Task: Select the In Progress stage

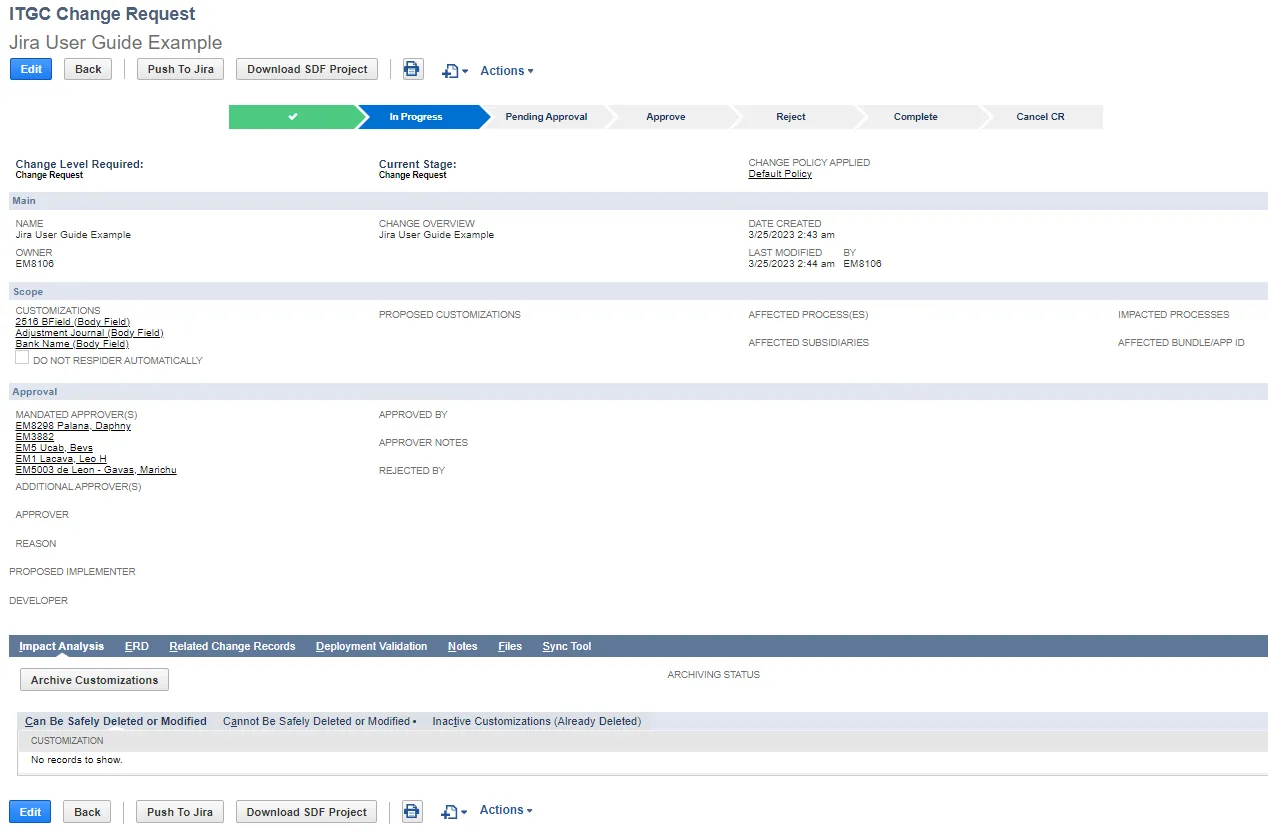Action: [x=416, y=117]
